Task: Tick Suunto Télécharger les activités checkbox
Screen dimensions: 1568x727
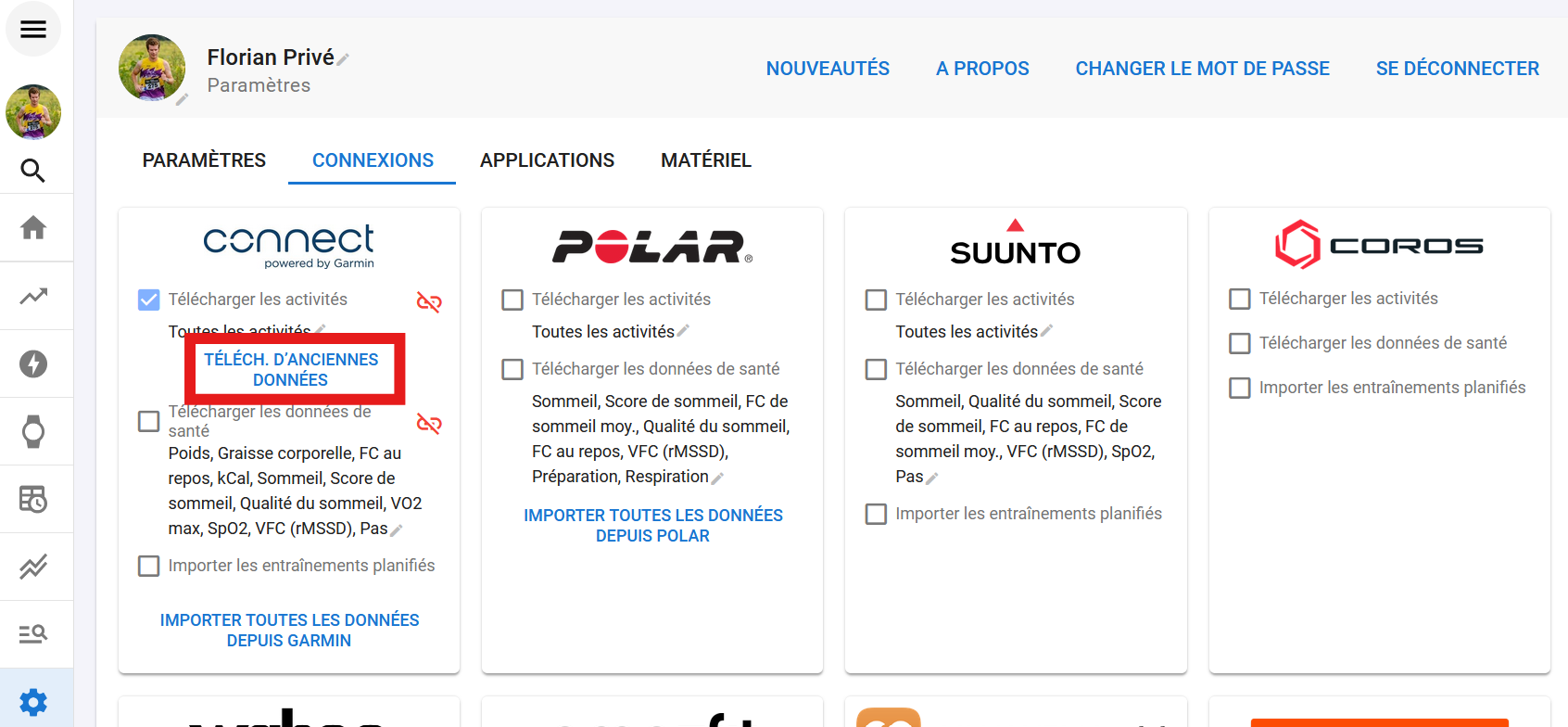Action: [x=876, y=300]
